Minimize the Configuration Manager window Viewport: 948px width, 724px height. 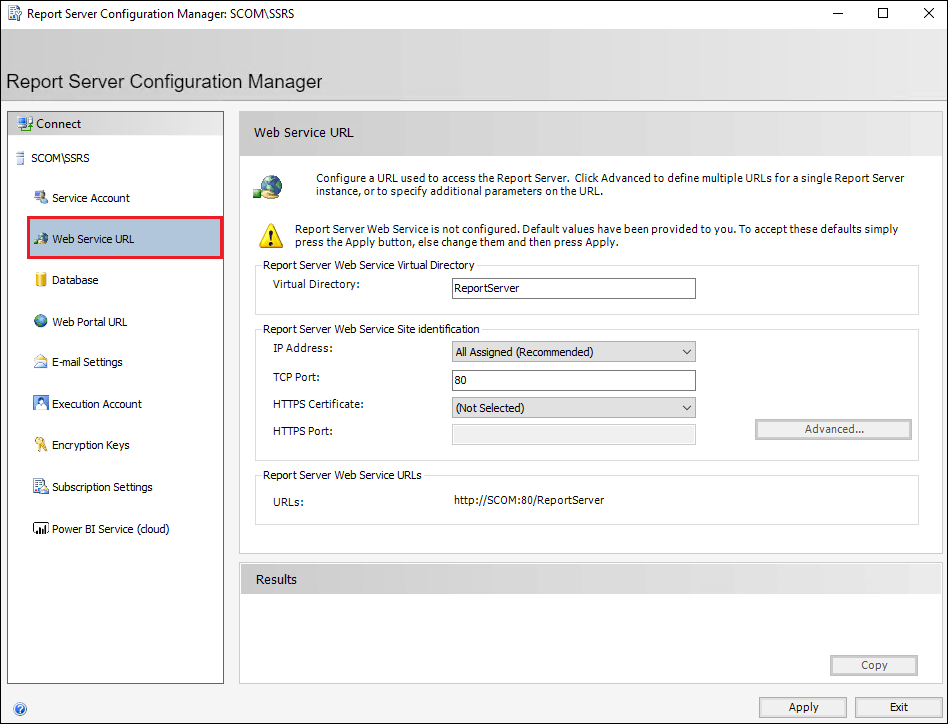click(837, 13)
